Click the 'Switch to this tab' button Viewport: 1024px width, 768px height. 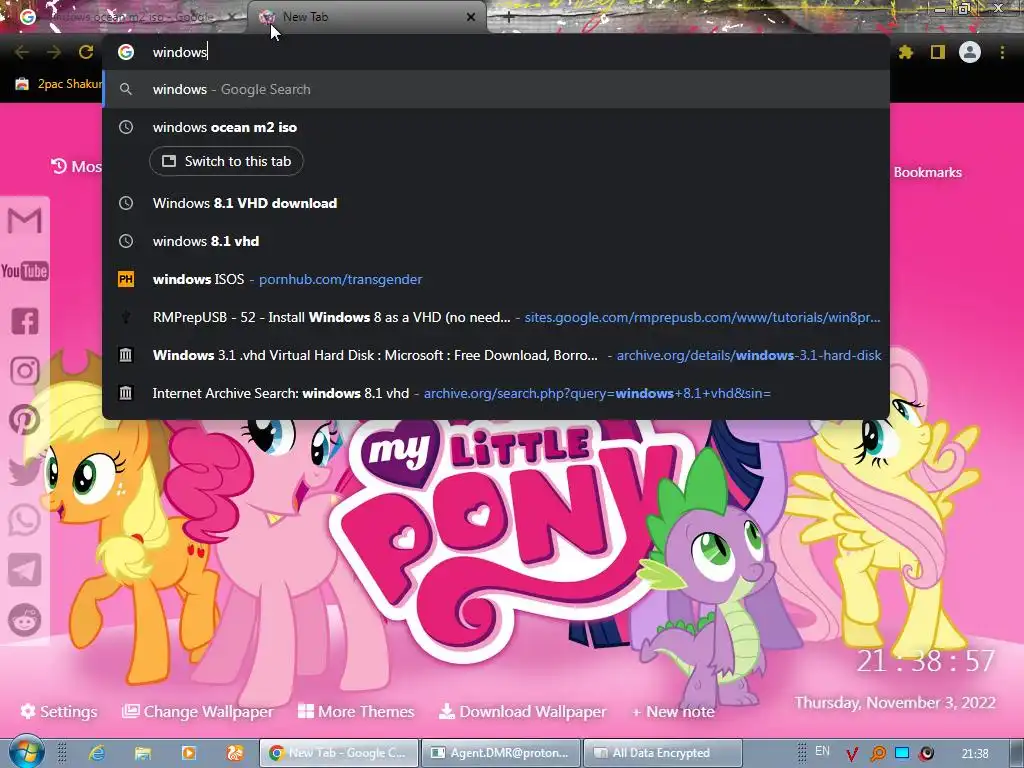226,161
